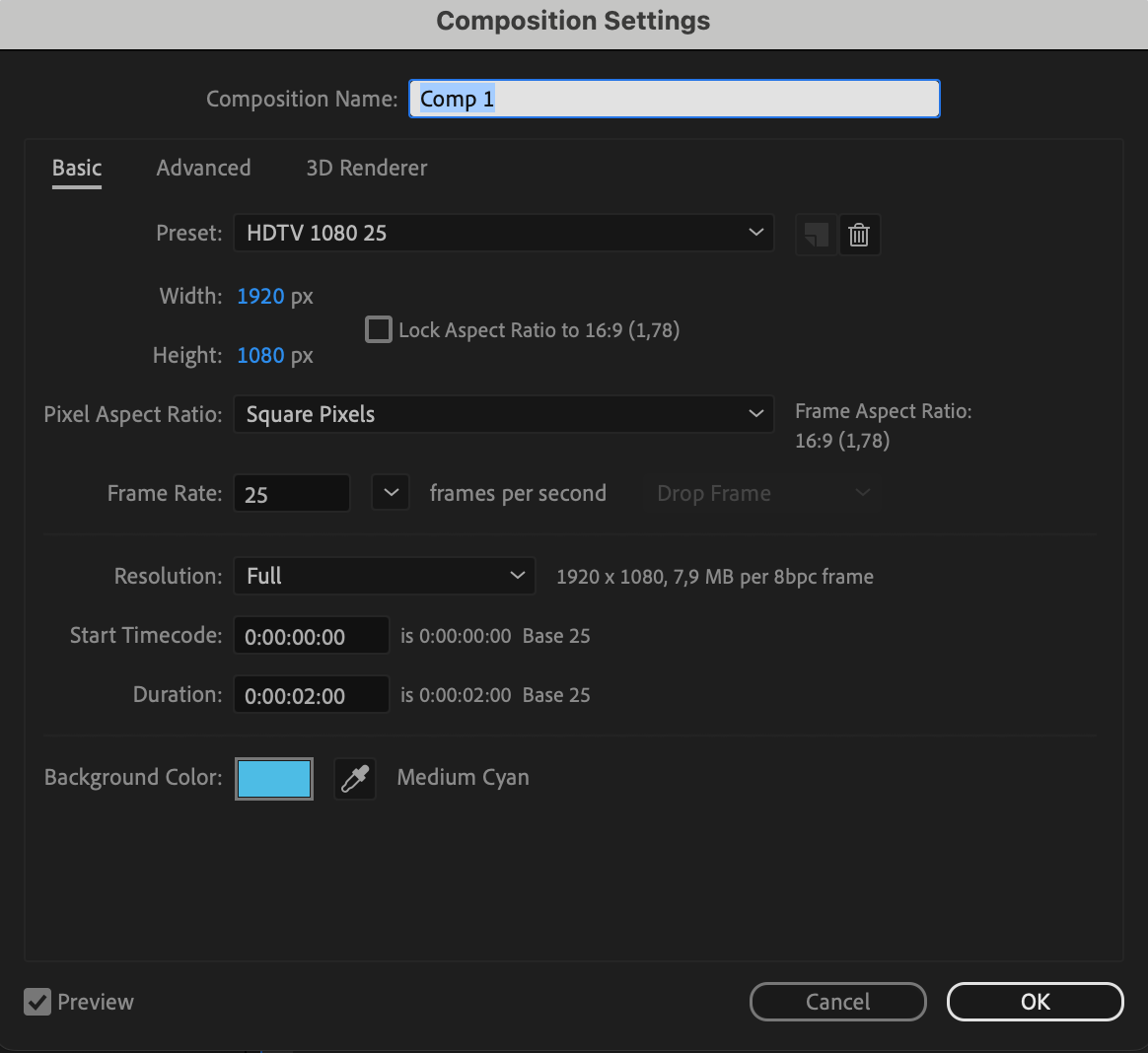Click the Frame Rate input field
The width and height of the screenshot is (1148, 1053).
pyautogui.click(x=291, y=494)
